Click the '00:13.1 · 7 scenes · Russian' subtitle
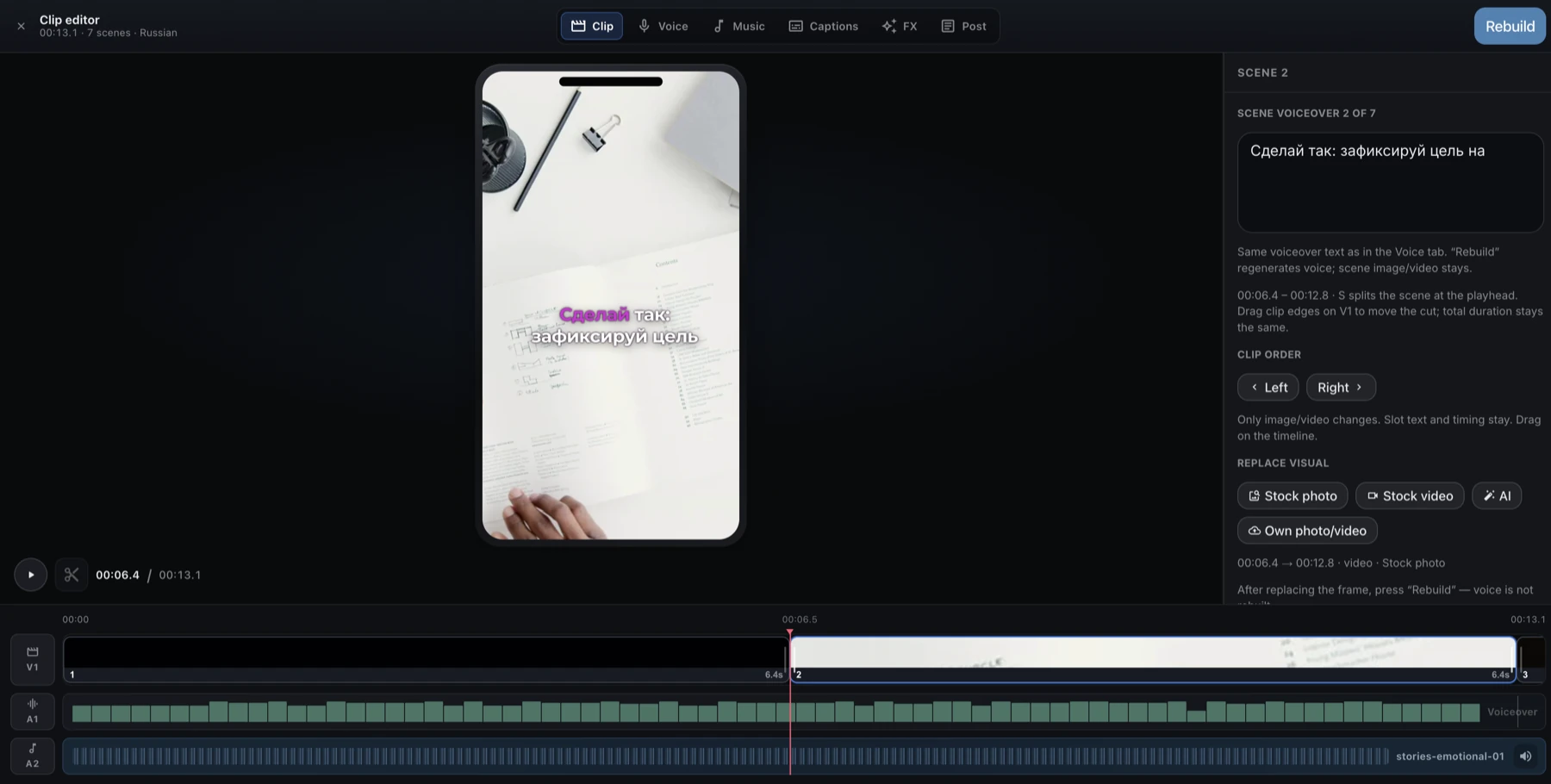The image size is (1551, 784). coord(109,33)
